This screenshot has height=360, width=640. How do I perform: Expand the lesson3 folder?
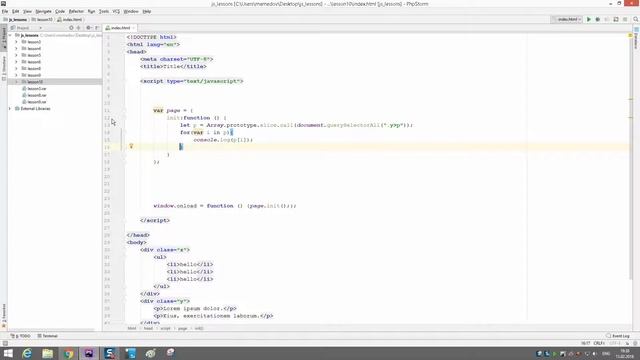click(16, 42)
